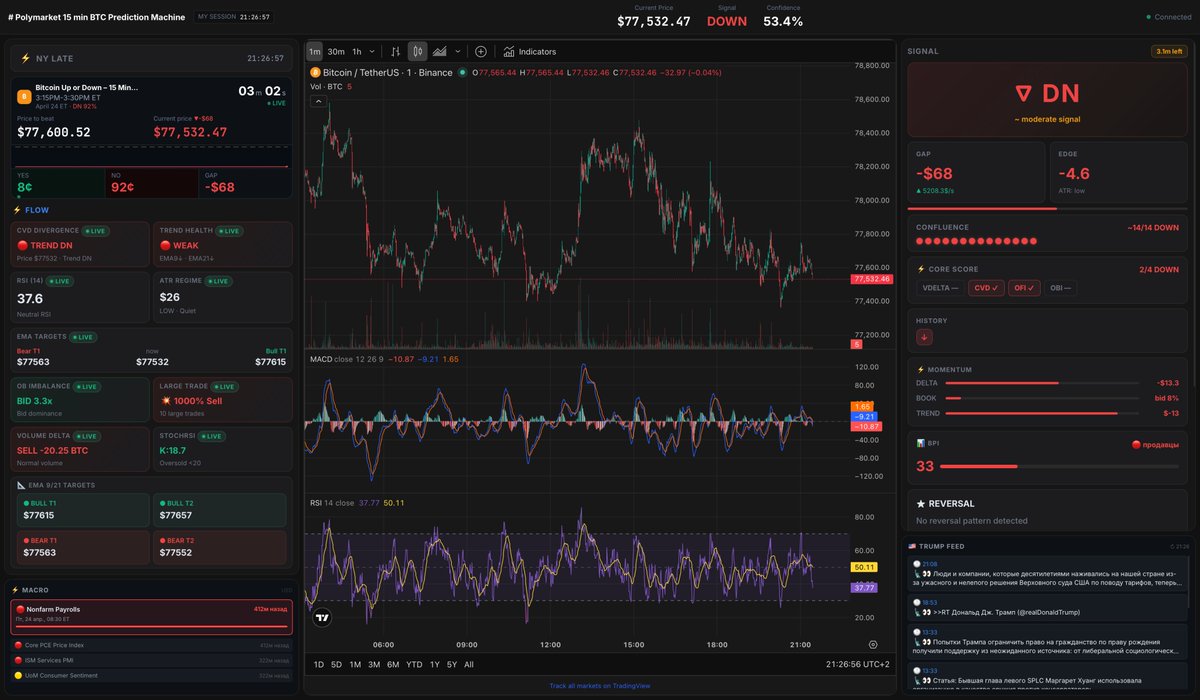The height and width of the screenshot is (700, 1200).
Task: Open the Indicators panel
Action: pyautogui.click(x=530, y=51)
